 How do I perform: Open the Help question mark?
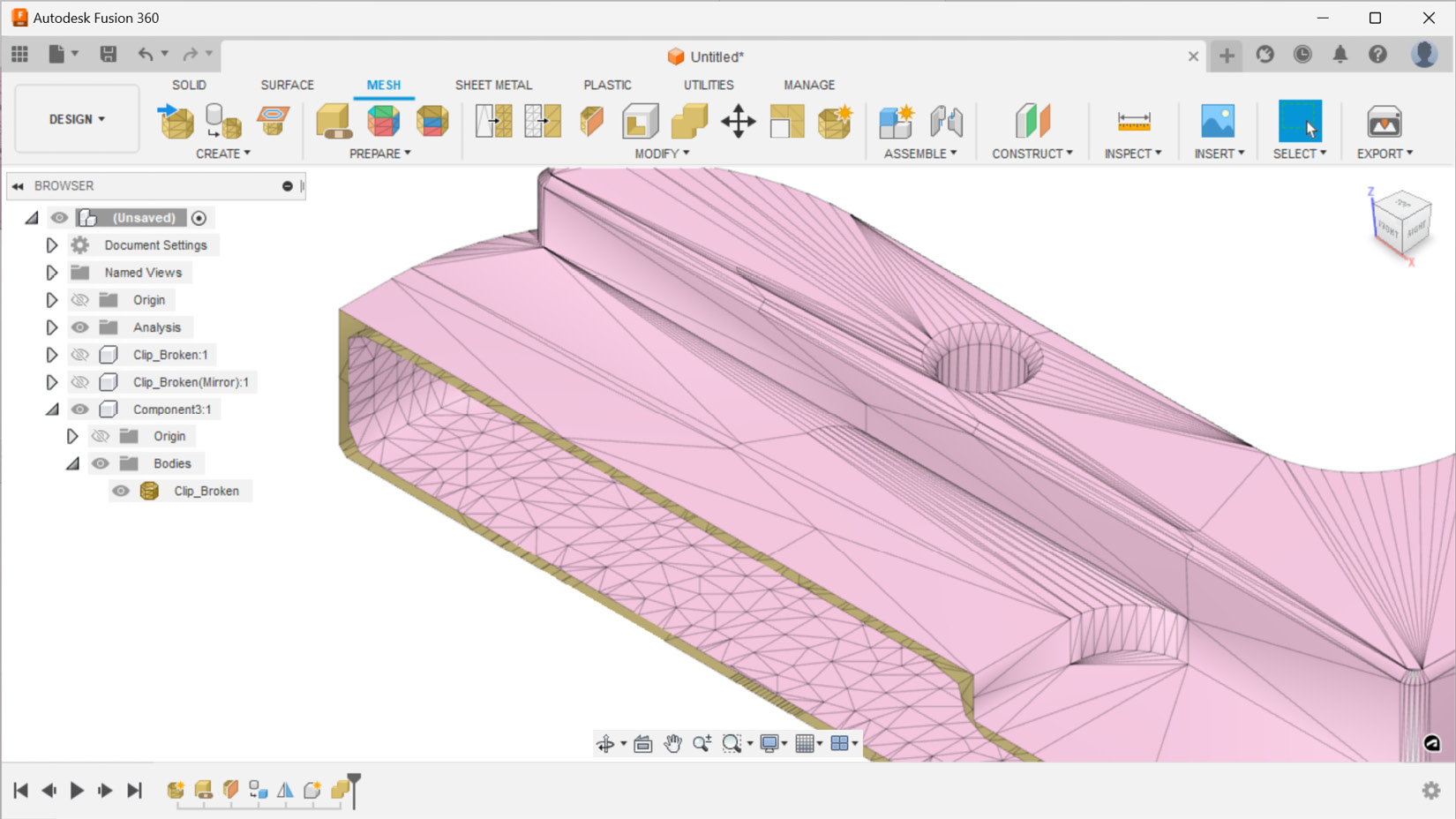point(1377,55)
